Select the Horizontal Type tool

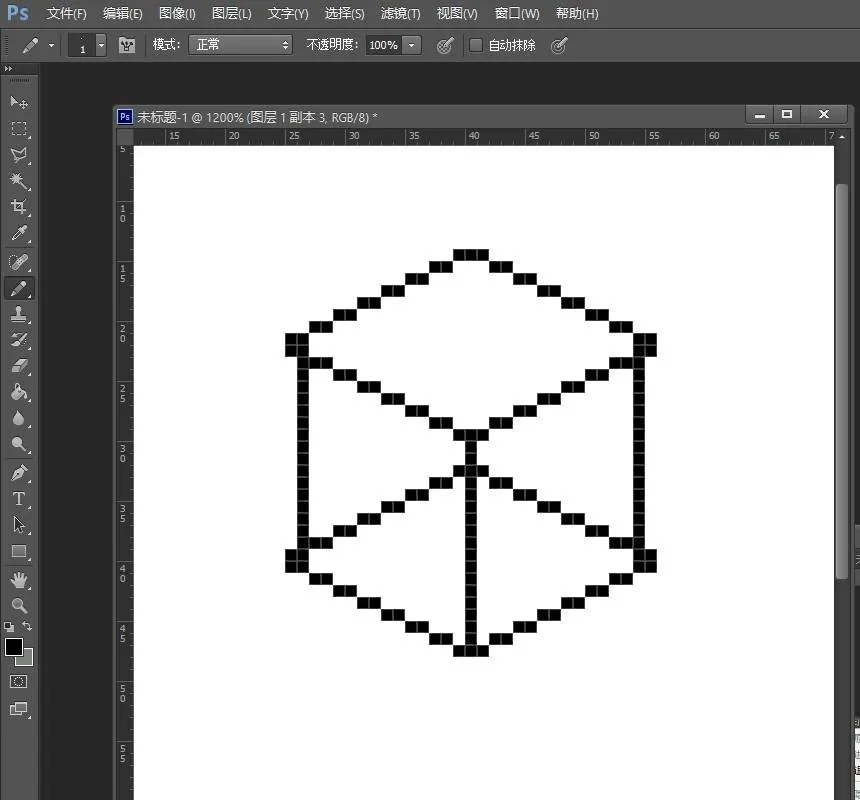pos(19,498)
